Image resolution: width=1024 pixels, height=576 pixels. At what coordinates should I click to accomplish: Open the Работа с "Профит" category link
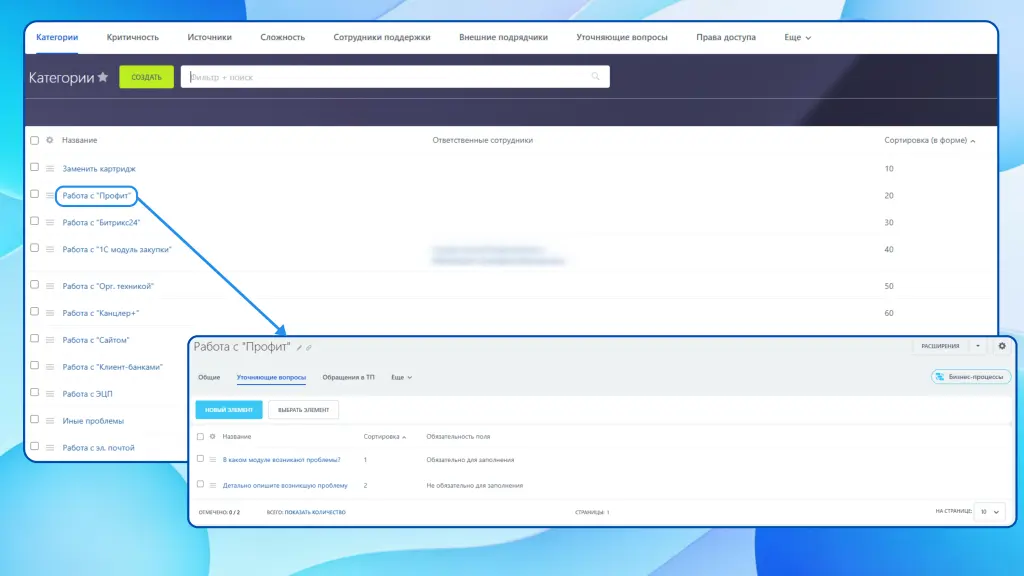pyautogui.click(x=96, y=195)
